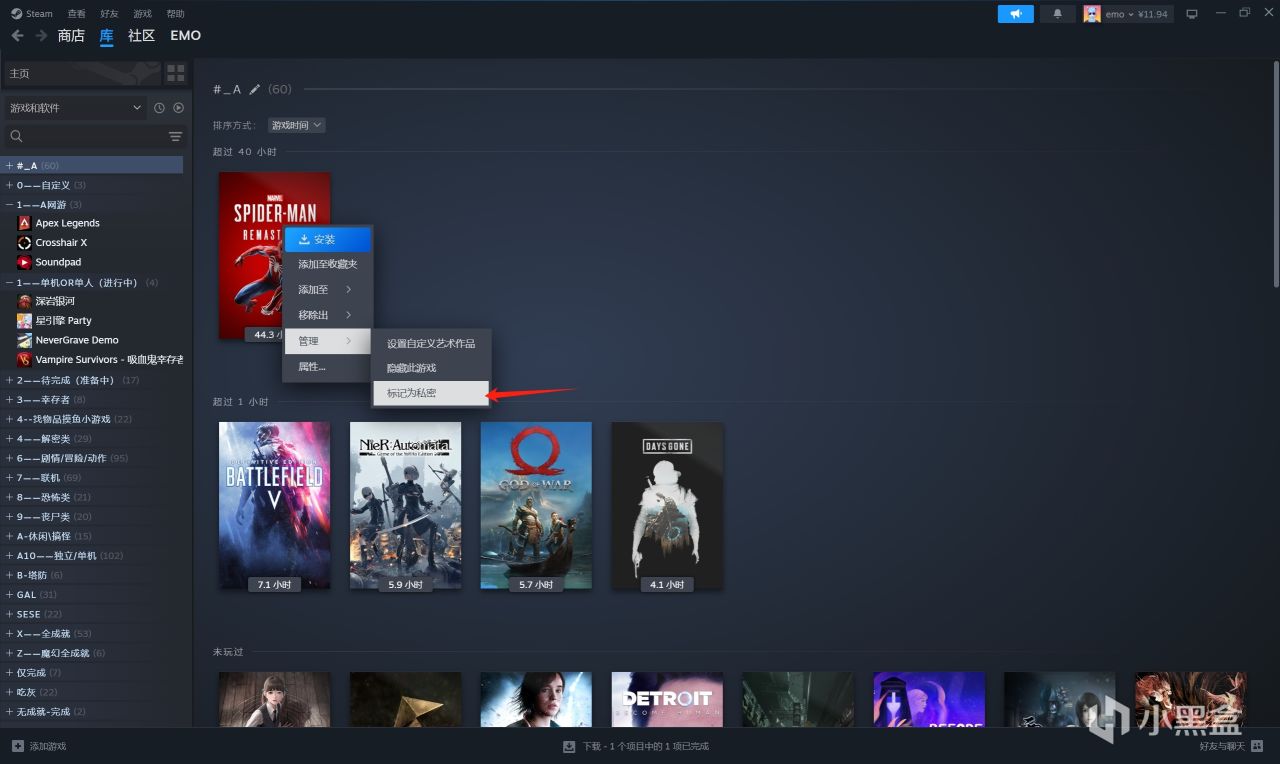The image size is (1280, 764).
Task: Click the plus icon beside 添加游戏
Action: (x=17, y=746)
